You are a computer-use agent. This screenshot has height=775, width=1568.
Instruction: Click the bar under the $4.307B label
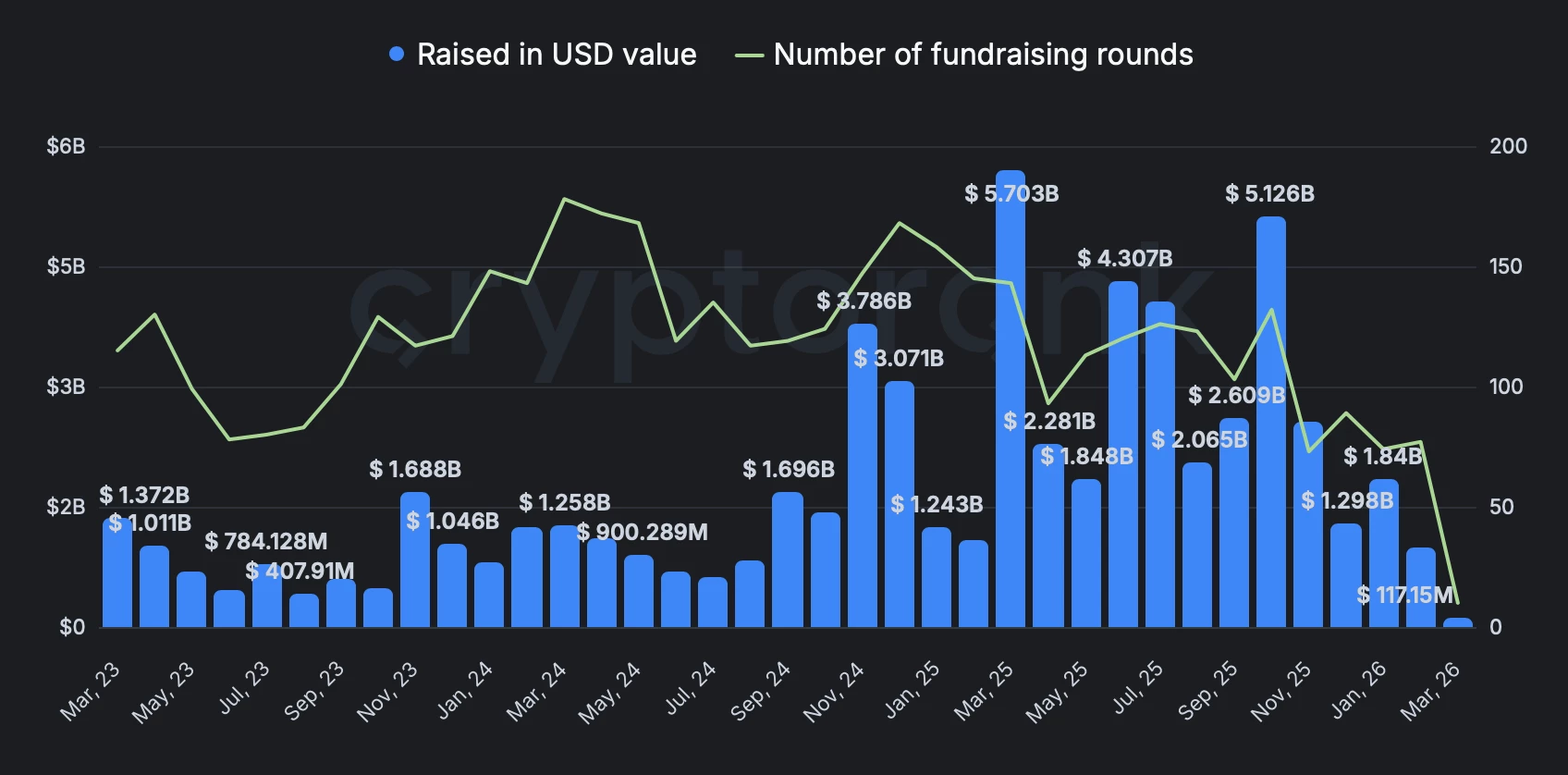[1122, 453]
